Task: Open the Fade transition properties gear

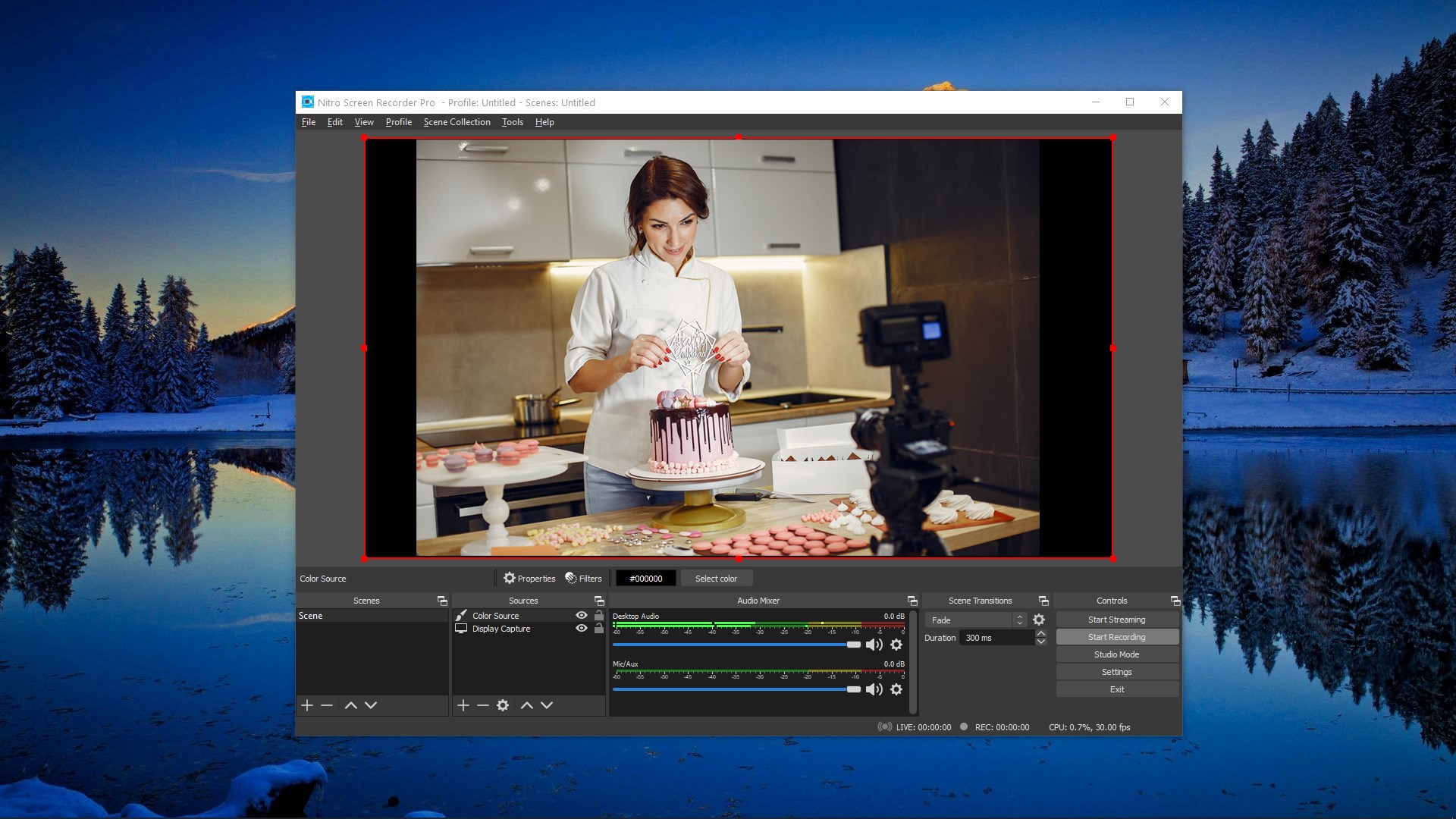Action: coord(1039,620)
